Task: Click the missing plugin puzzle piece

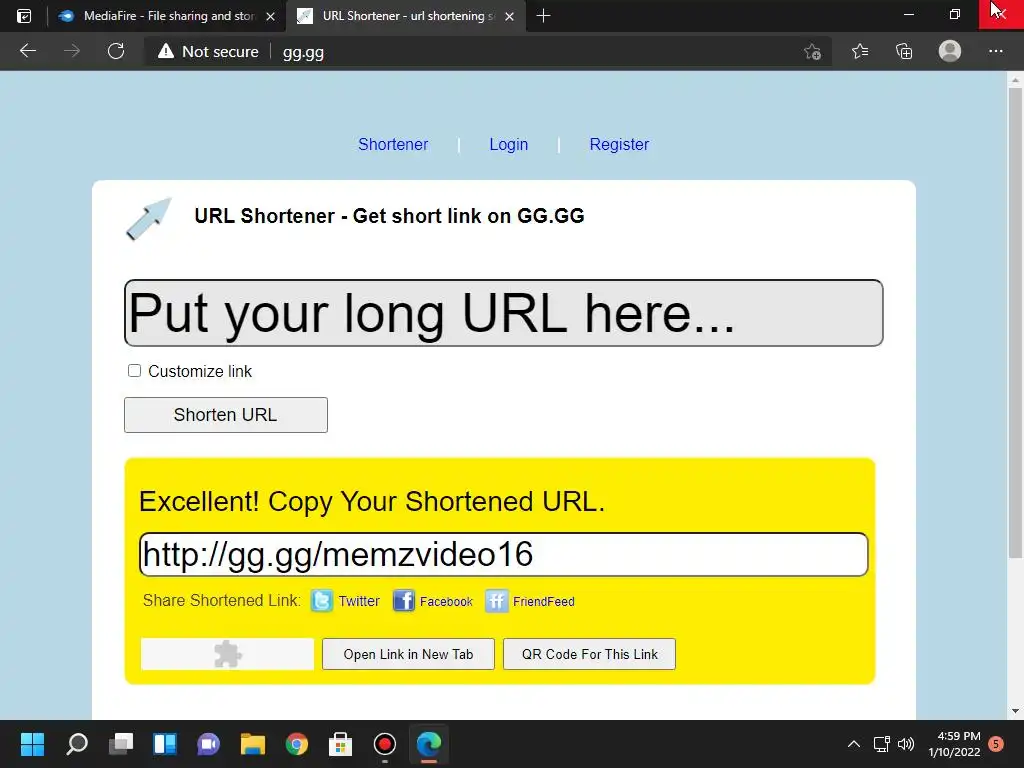Action: [227, 654]
